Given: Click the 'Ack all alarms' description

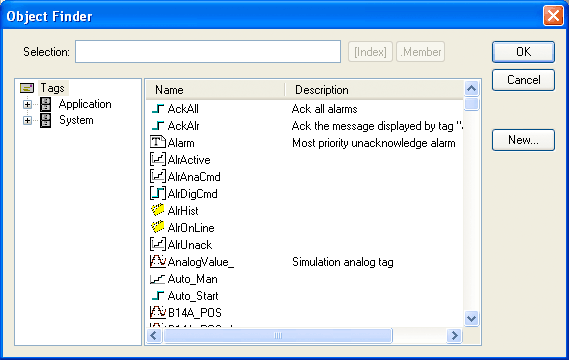Looking at the screenshot, I should point(324,109).
